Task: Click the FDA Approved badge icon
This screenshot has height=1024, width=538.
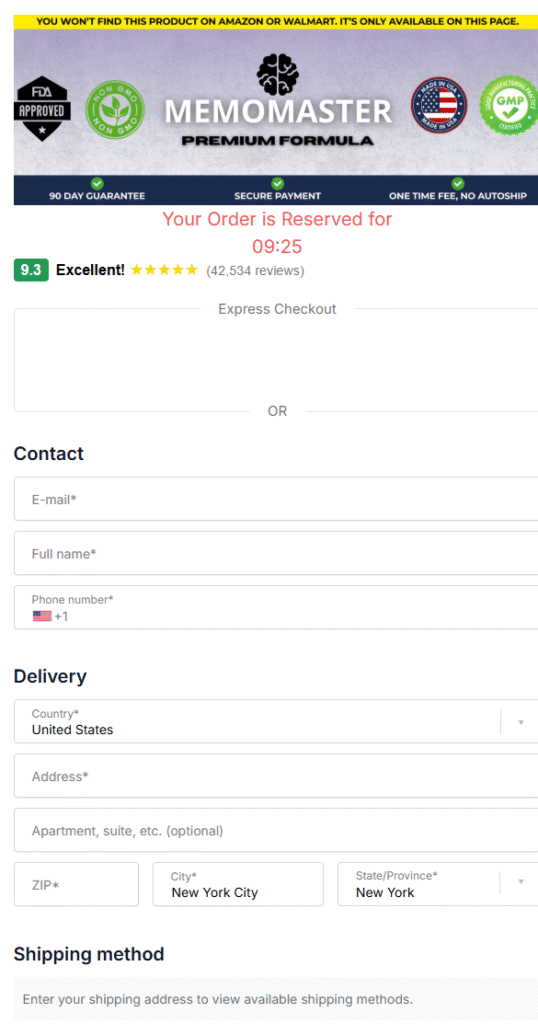Action: pyautogui.click(x=42, y=108)
